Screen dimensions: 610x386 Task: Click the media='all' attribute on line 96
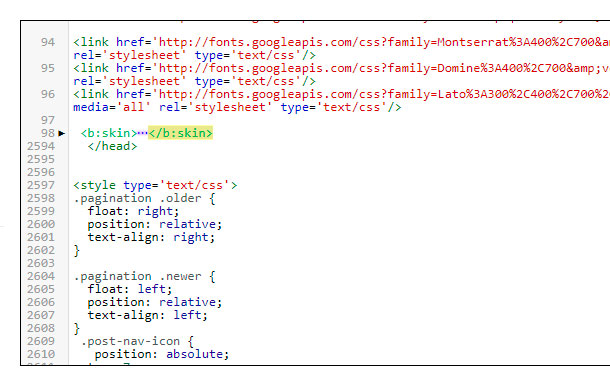coord(112,107)
